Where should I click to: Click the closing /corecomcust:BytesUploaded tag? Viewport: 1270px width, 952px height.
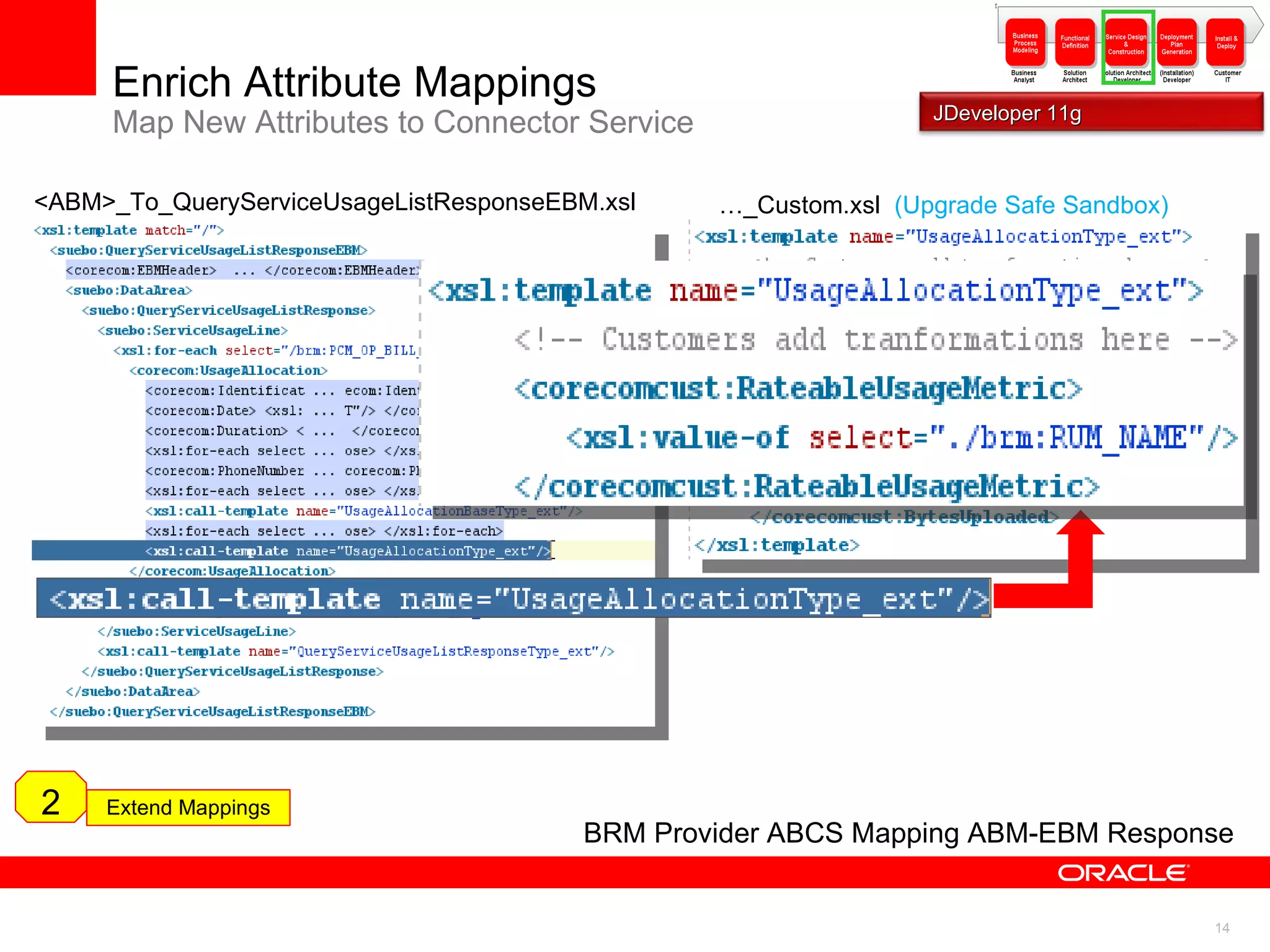click(x=904, y=517)
